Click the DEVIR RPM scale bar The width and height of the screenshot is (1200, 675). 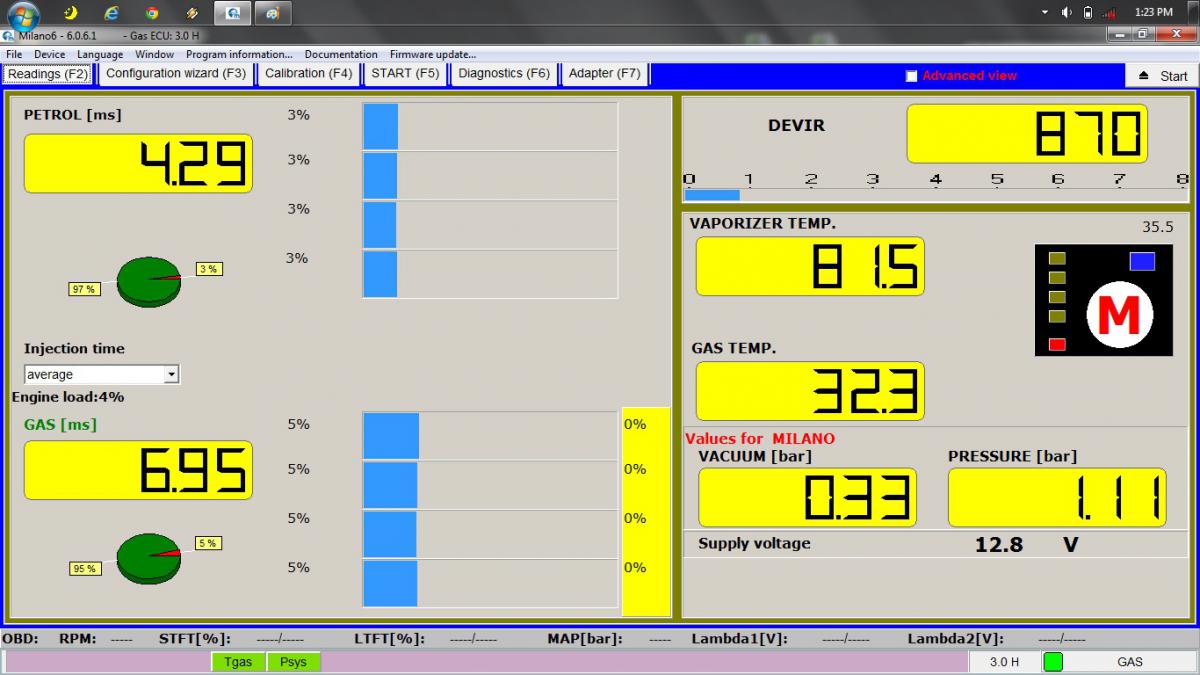(x=935, y=194)
